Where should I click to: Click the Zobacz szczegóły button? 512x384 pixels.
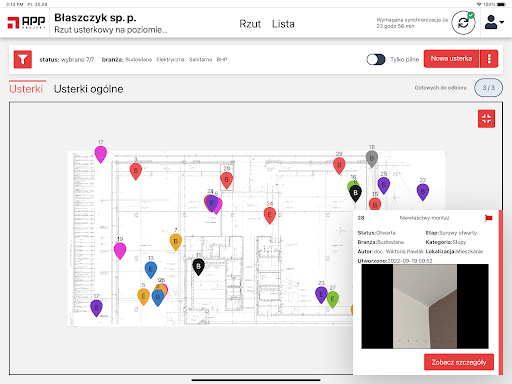[x=459, y=362]
